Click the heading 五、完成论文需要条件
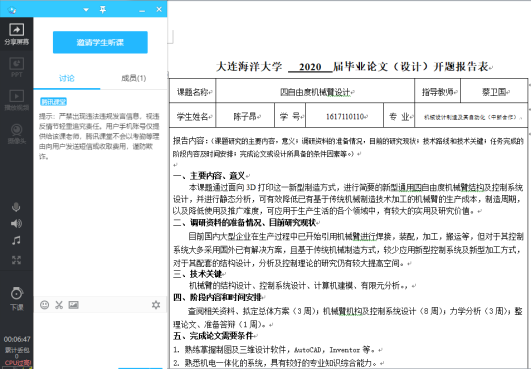Screen dimensions: 531x369 213,336
